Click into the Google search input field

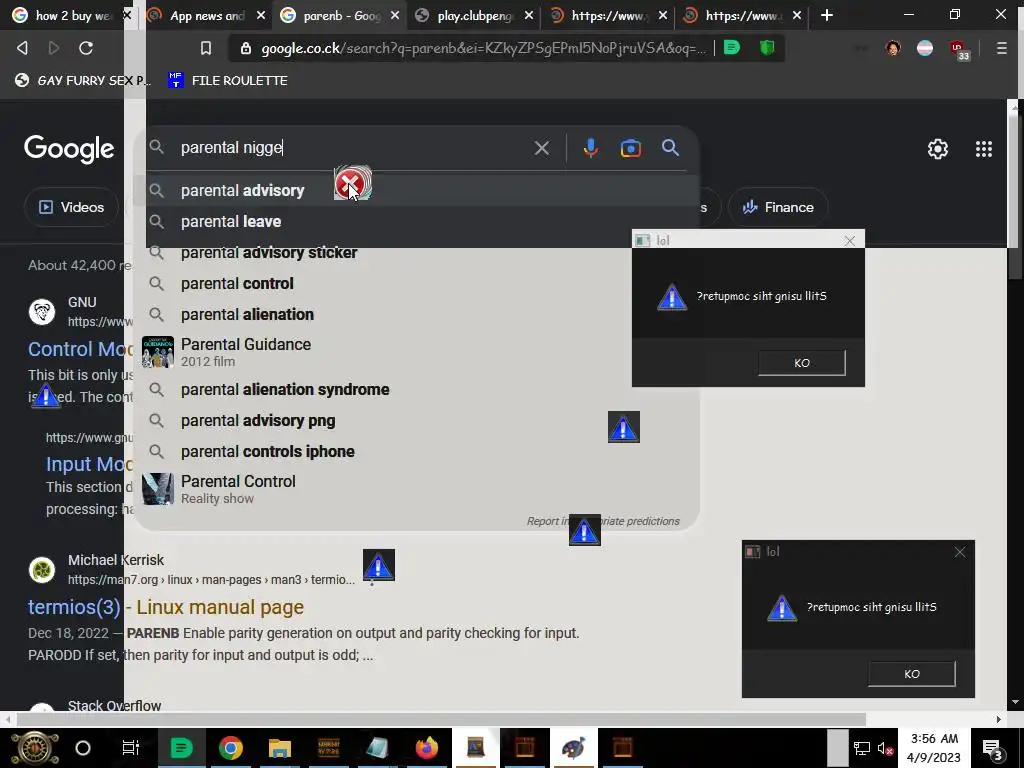(x=353, y=148)
